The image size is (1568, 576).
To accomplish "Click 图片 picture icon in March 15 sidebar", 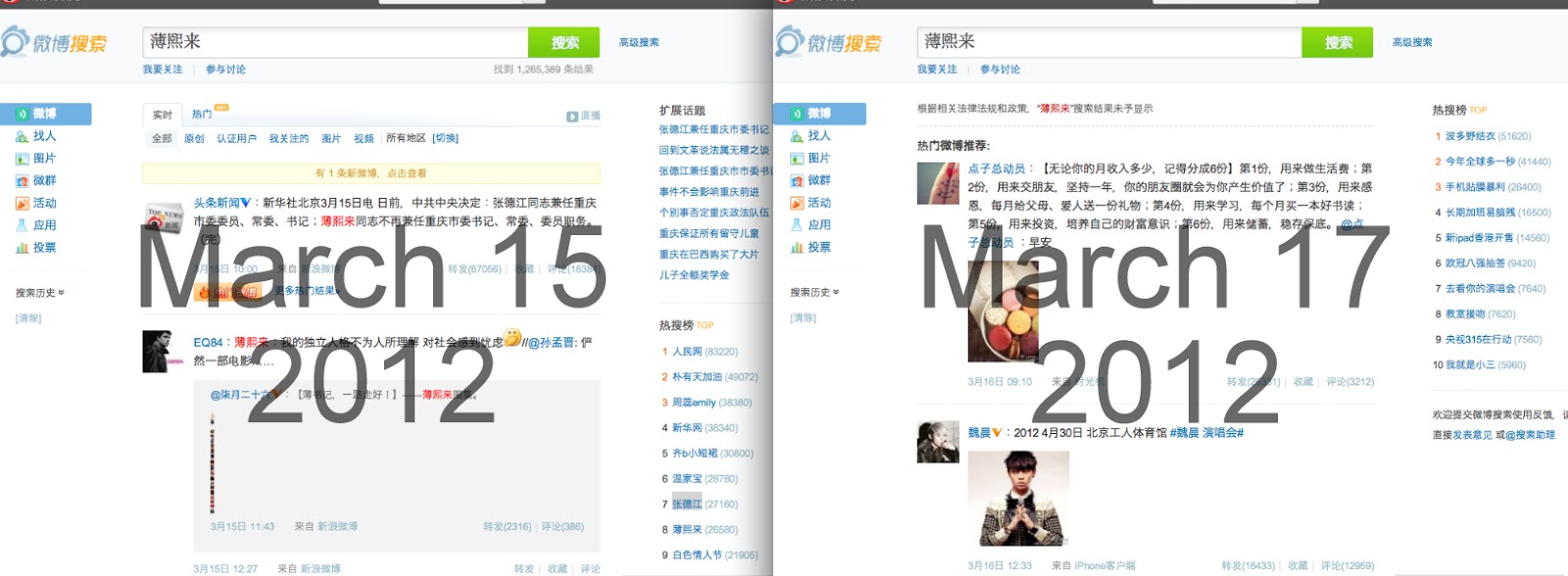I will pyautogui.click(x=22, y=159).
